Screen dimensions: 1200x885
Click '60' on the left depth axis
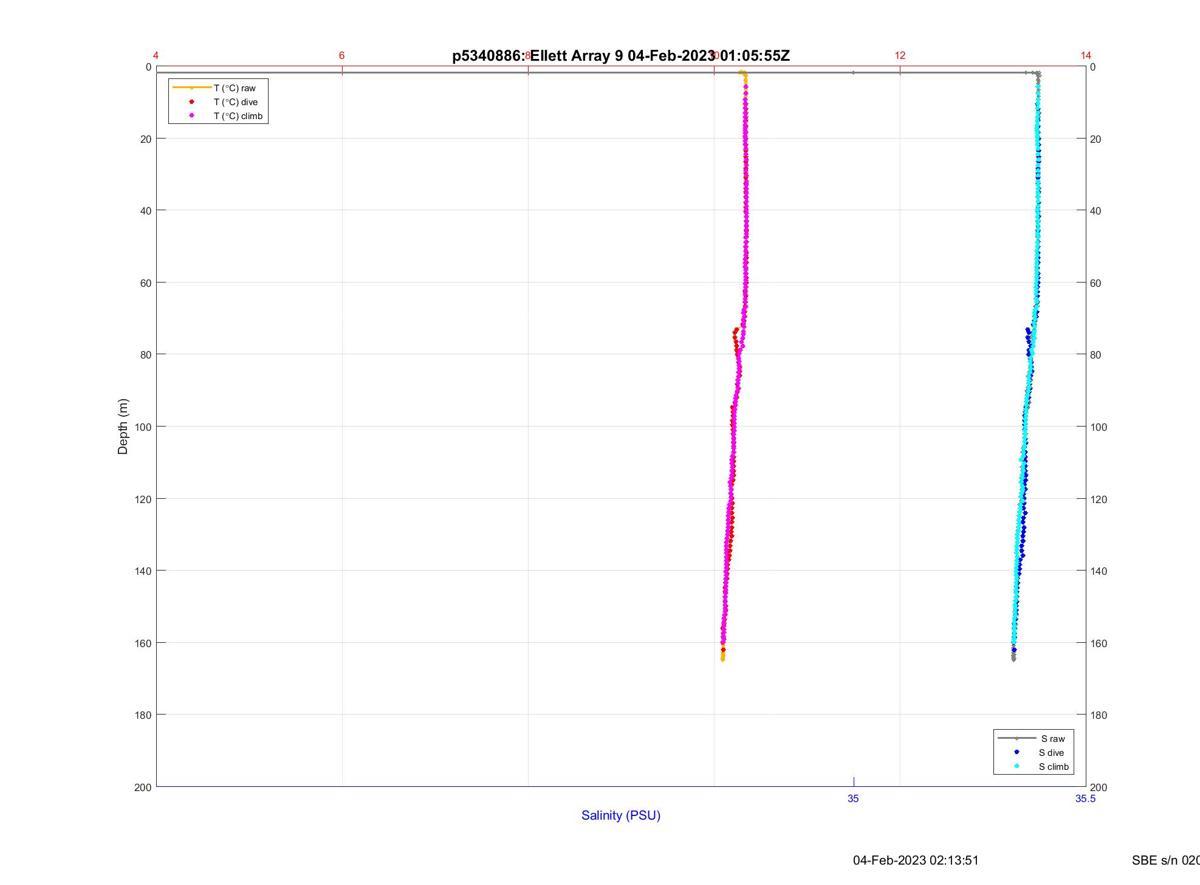click(144, 283)
